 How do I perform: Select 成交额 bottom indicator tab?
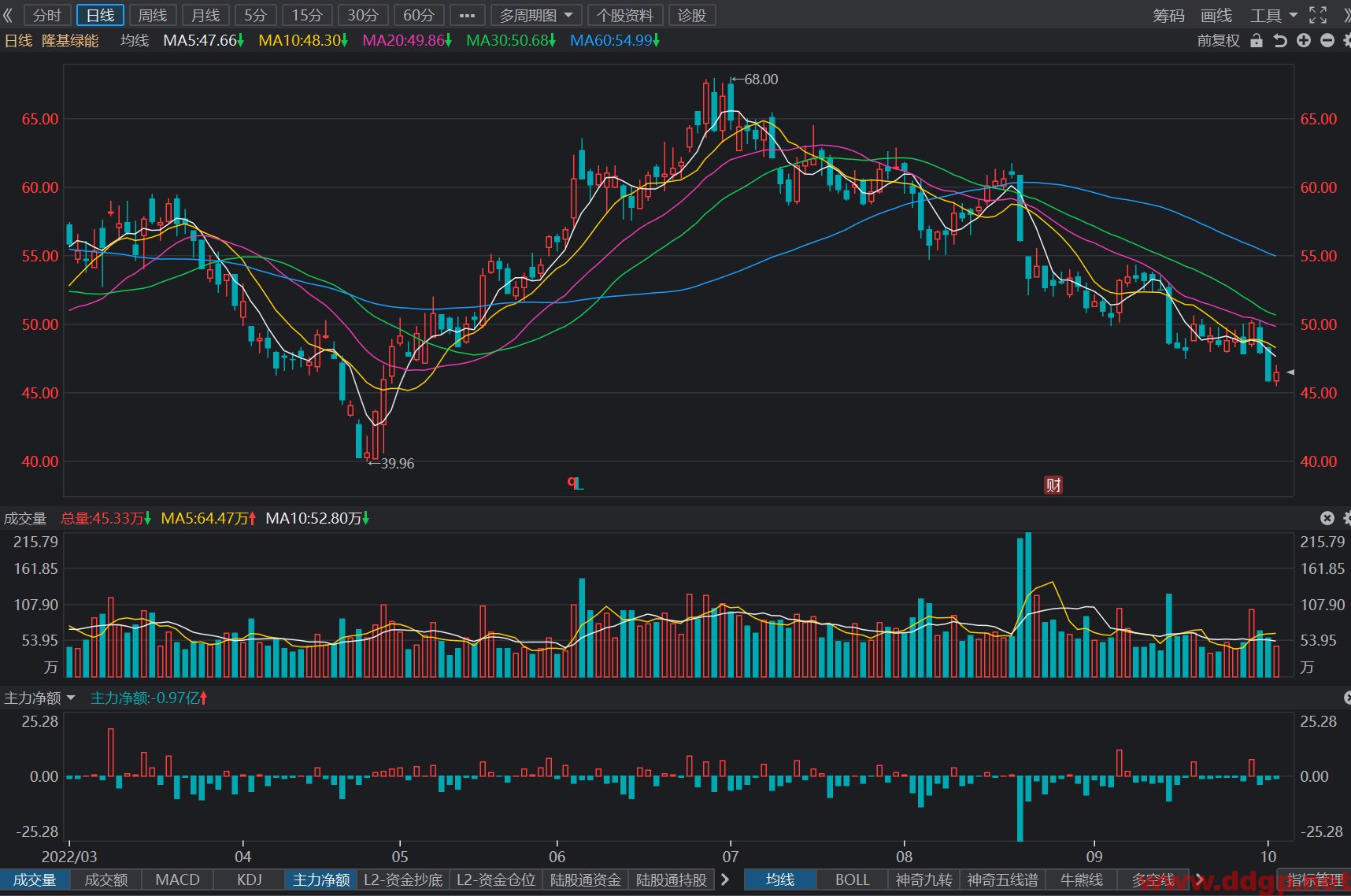coord(106,879)
